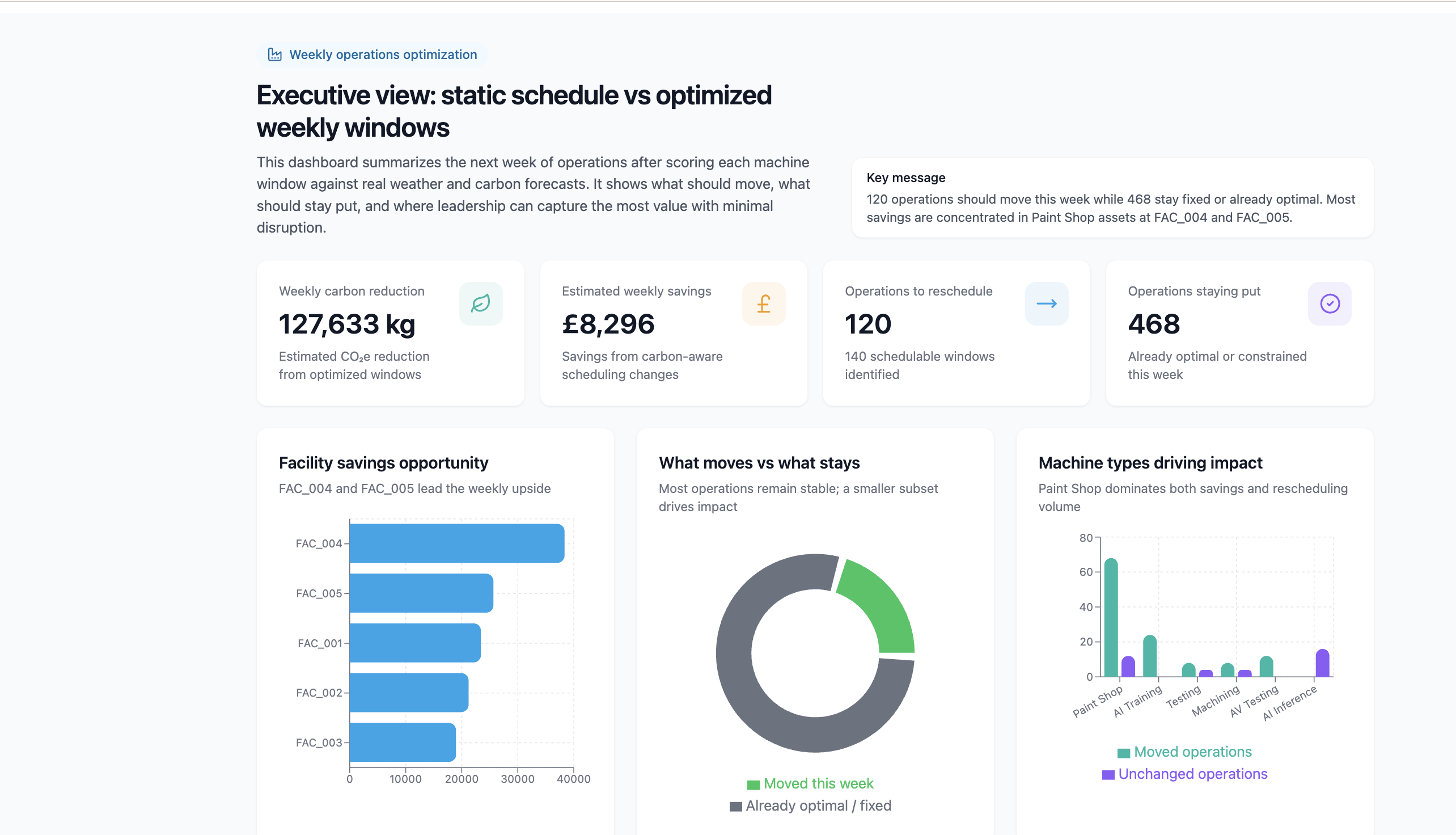1456x835 pixels.
Task: Click the arrow icon on reschedule card
Action: pos(1047,303)
